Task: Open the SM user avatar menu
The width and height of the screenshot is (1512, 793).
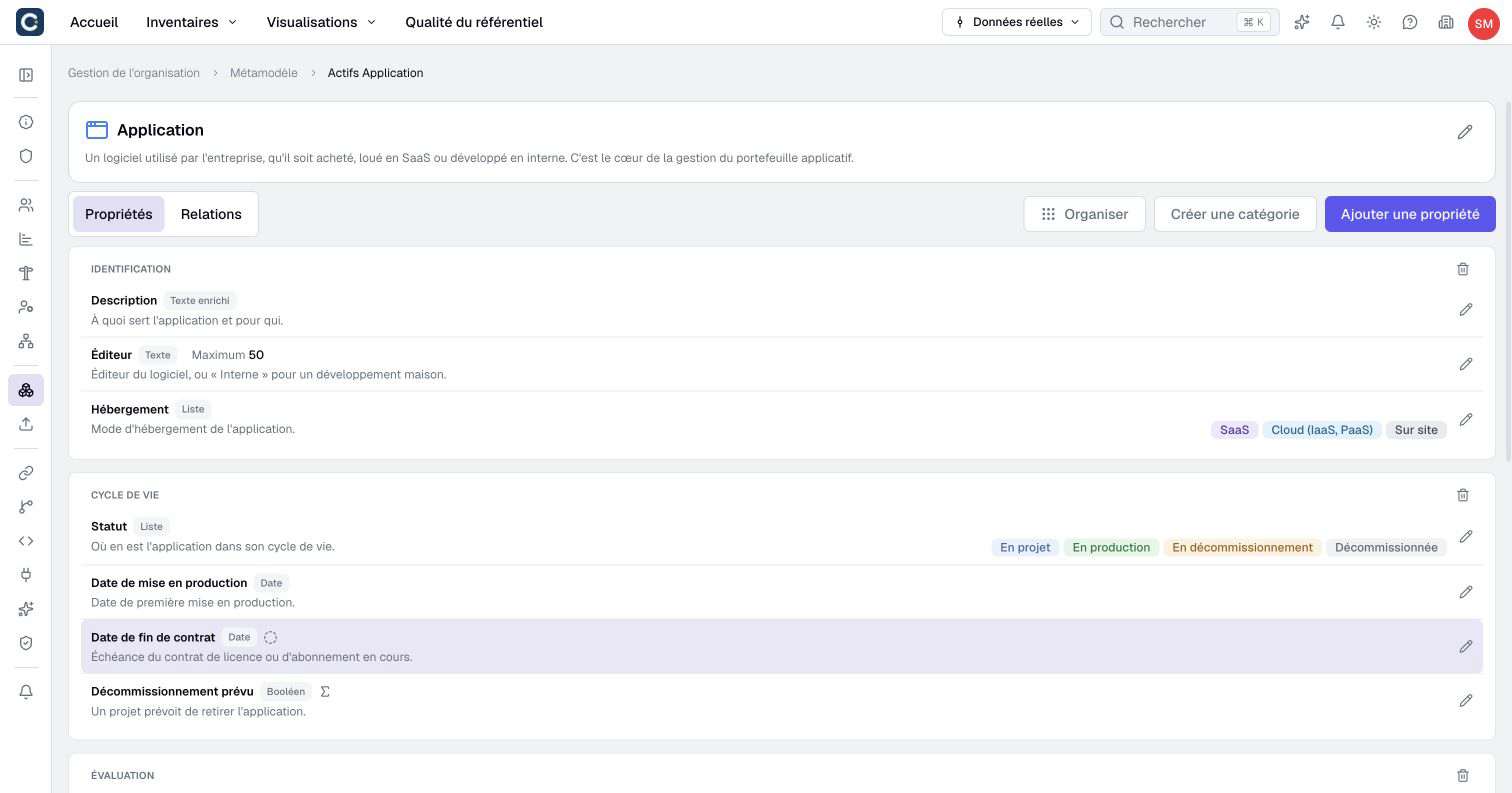Action: pos(1483,23)
